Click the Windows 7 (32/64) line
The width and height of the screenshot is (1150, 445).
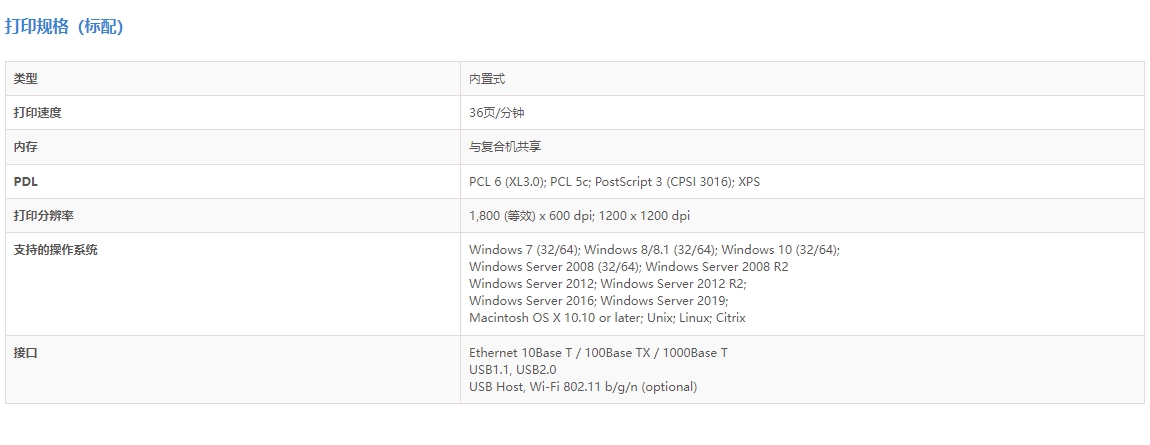click(x=524, y=250)
